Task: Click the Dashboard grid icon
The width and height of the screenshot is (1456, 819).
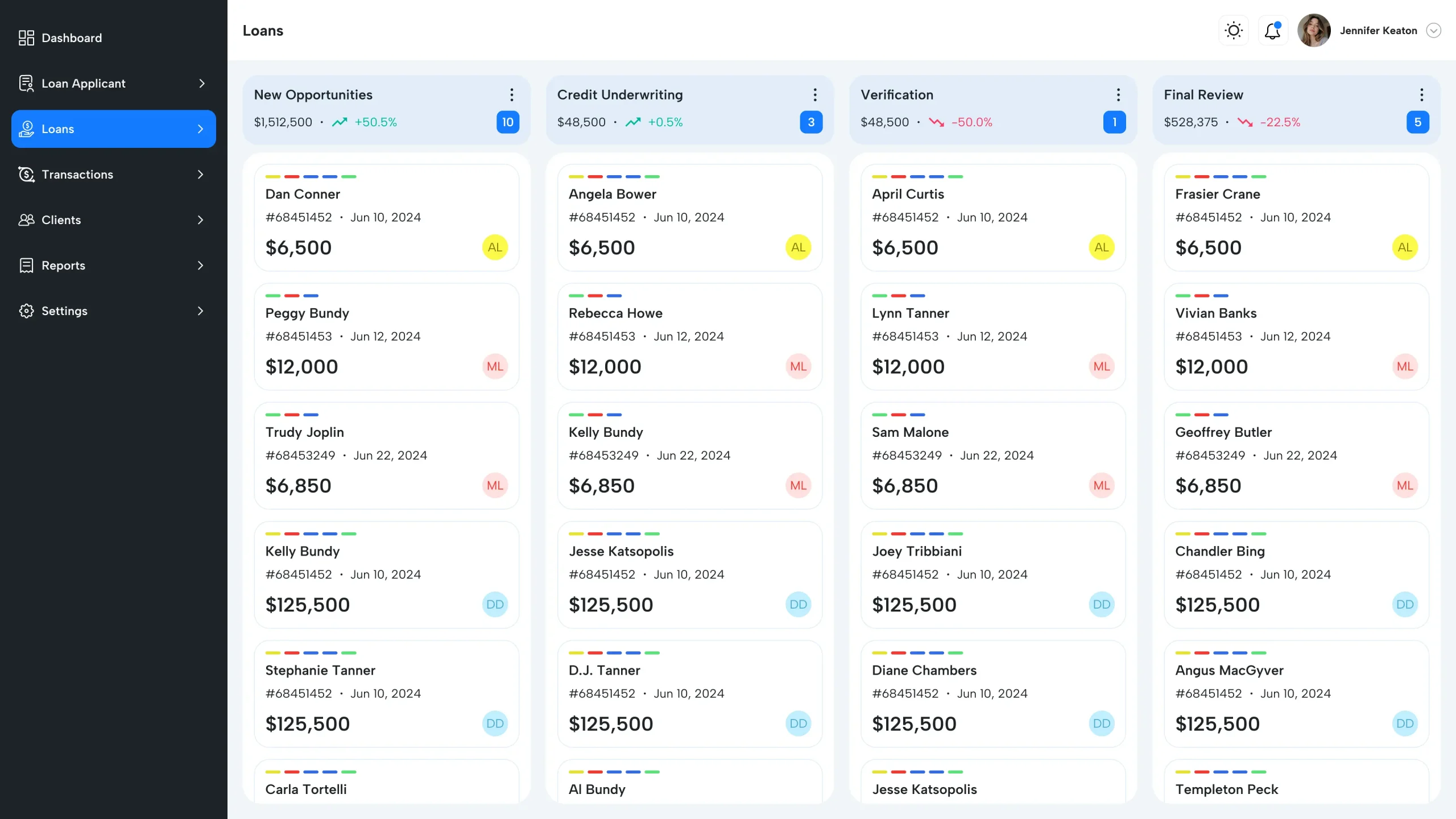Action: (x=26, y=38)
